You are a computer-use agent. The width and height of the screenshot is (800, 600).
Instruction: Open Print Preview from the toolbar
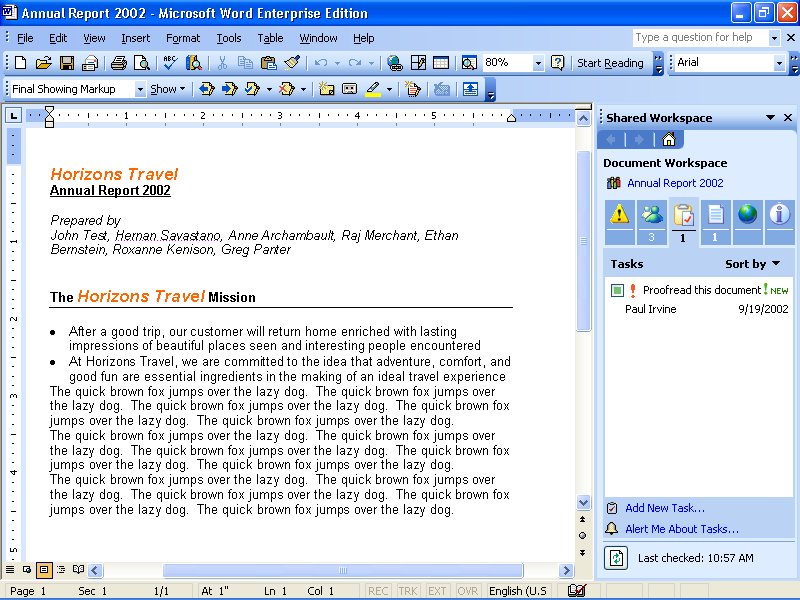142,63
